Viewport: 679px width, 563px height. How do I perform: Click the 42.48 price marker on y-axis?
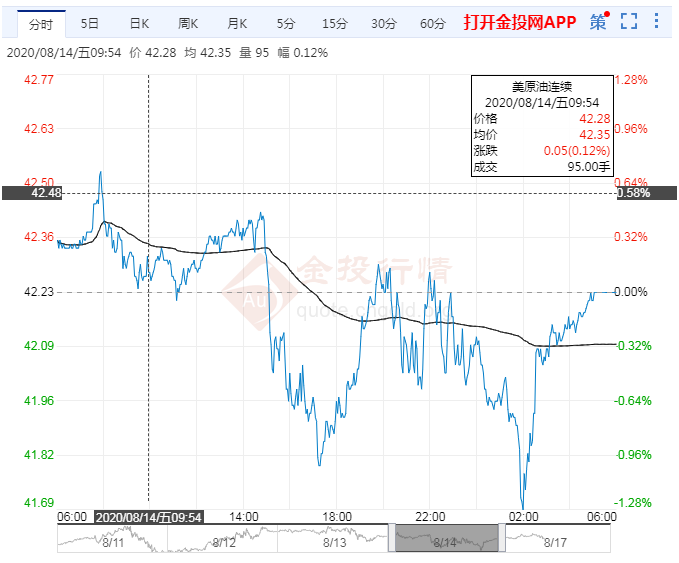click(x=31, y=193)
